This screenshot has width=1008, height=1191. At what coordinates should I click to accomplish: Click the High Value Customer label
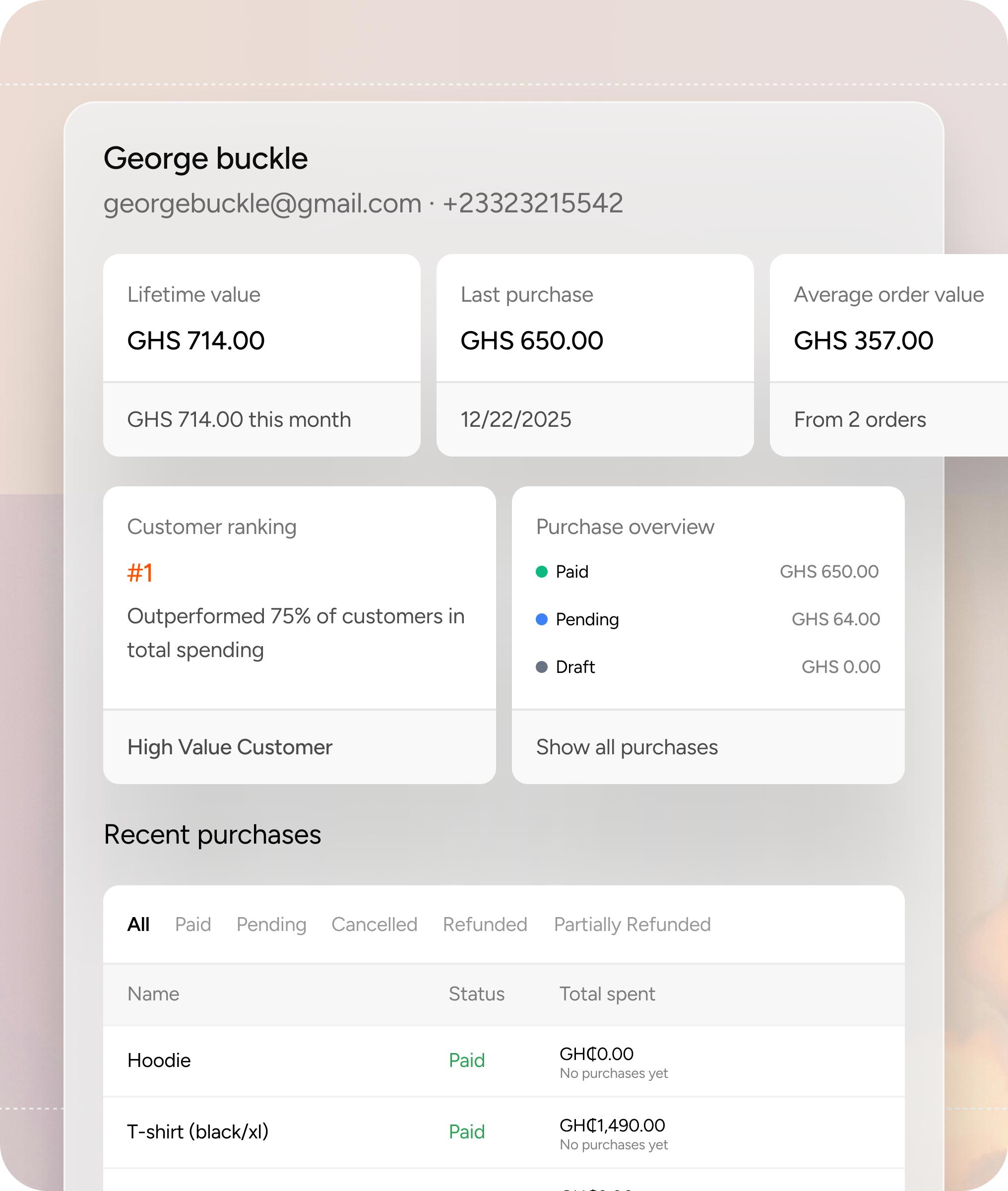[230, 747]
